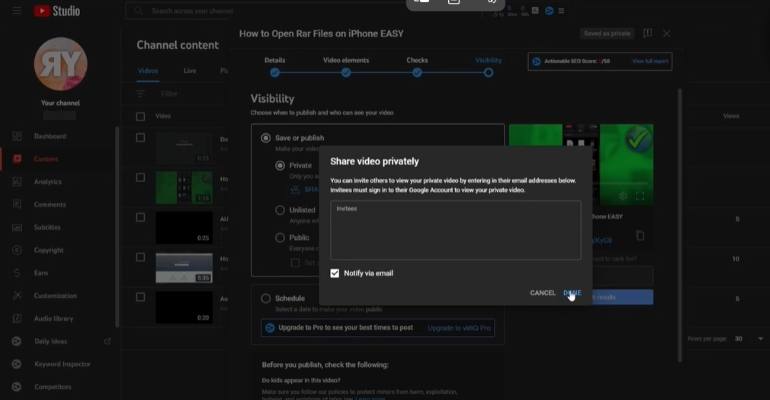Click the vidIQ stats chart icon
The image size is (770, 400).
click(x=535, y=10)
